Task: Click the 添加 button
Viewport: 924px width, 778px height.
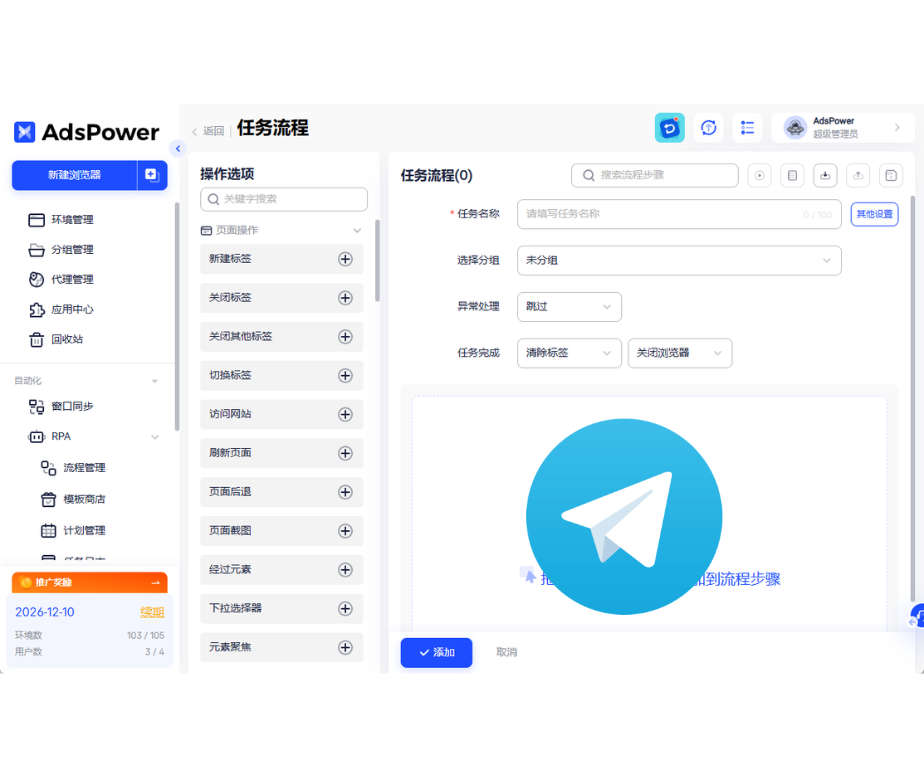Action: [x=436, y=652]
